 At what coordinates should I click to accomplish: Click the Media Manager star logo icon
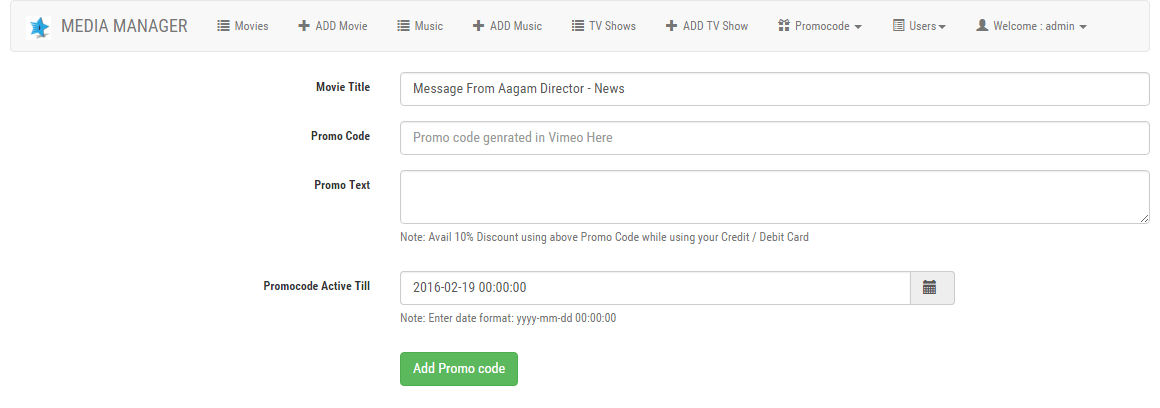[x=39, y=26]
